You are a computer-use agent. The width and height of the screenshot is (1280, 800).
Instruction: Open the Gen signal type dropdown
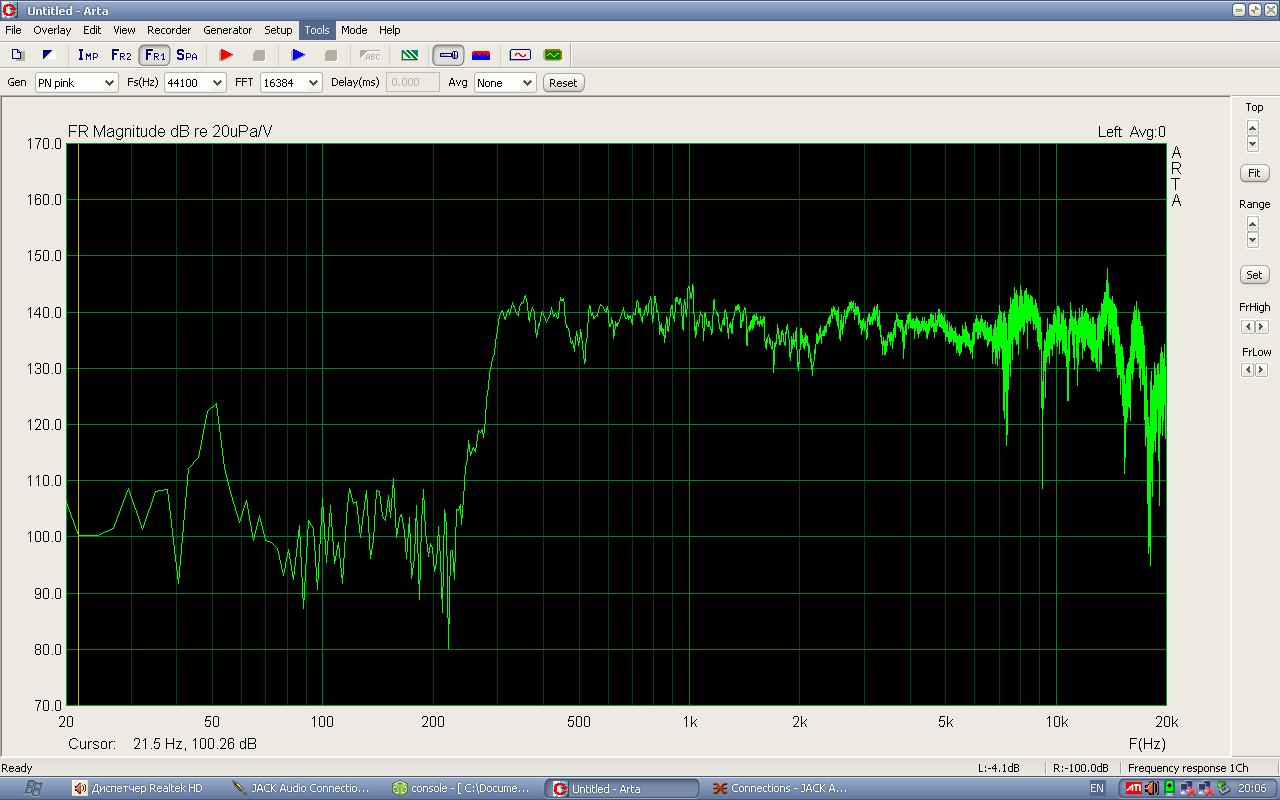click(77, 83)
